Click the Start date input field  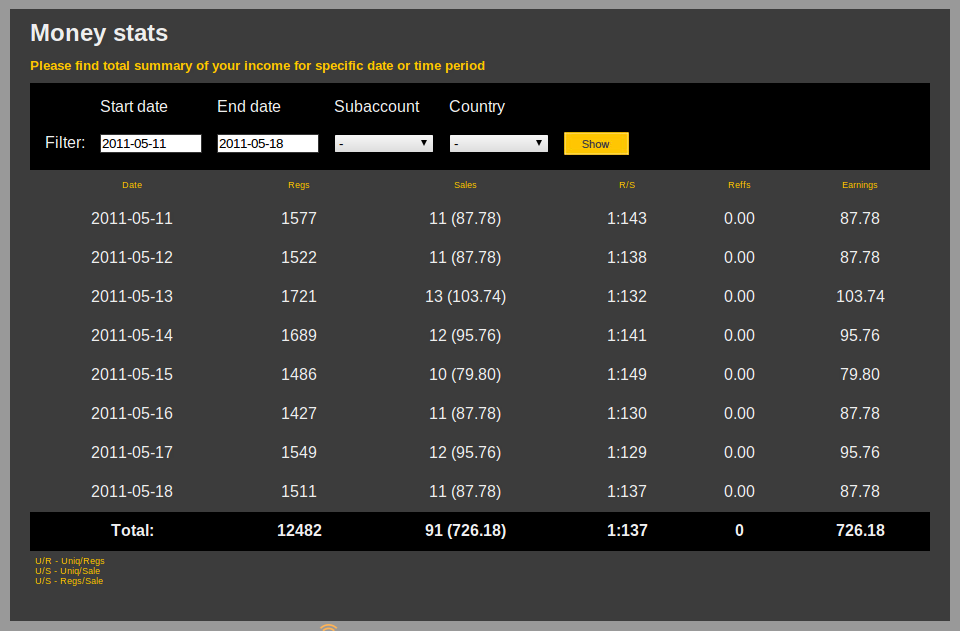151,143
